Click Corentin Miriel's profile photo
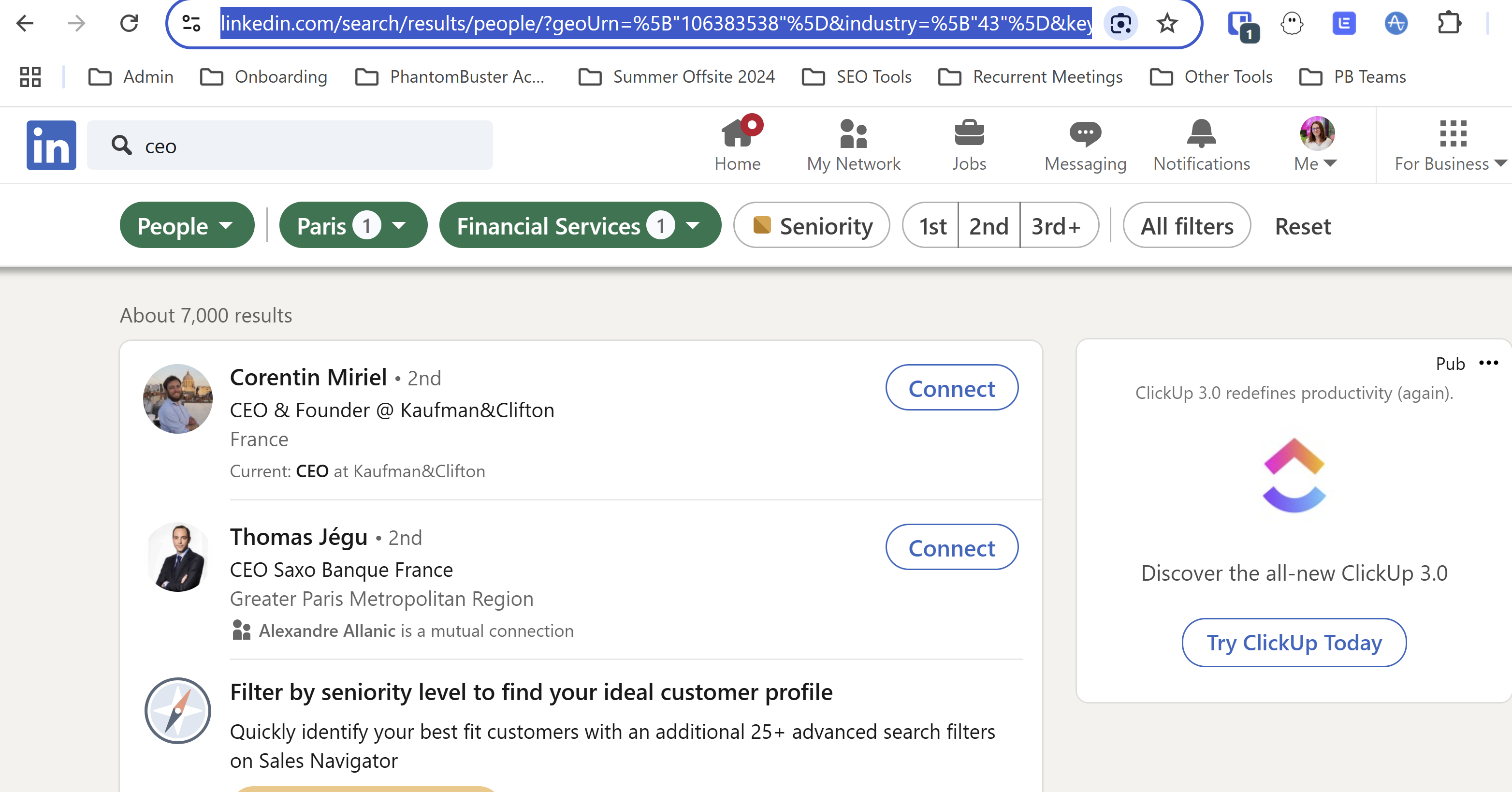Viewport: 1512px width, 792px height. point(178,399)
